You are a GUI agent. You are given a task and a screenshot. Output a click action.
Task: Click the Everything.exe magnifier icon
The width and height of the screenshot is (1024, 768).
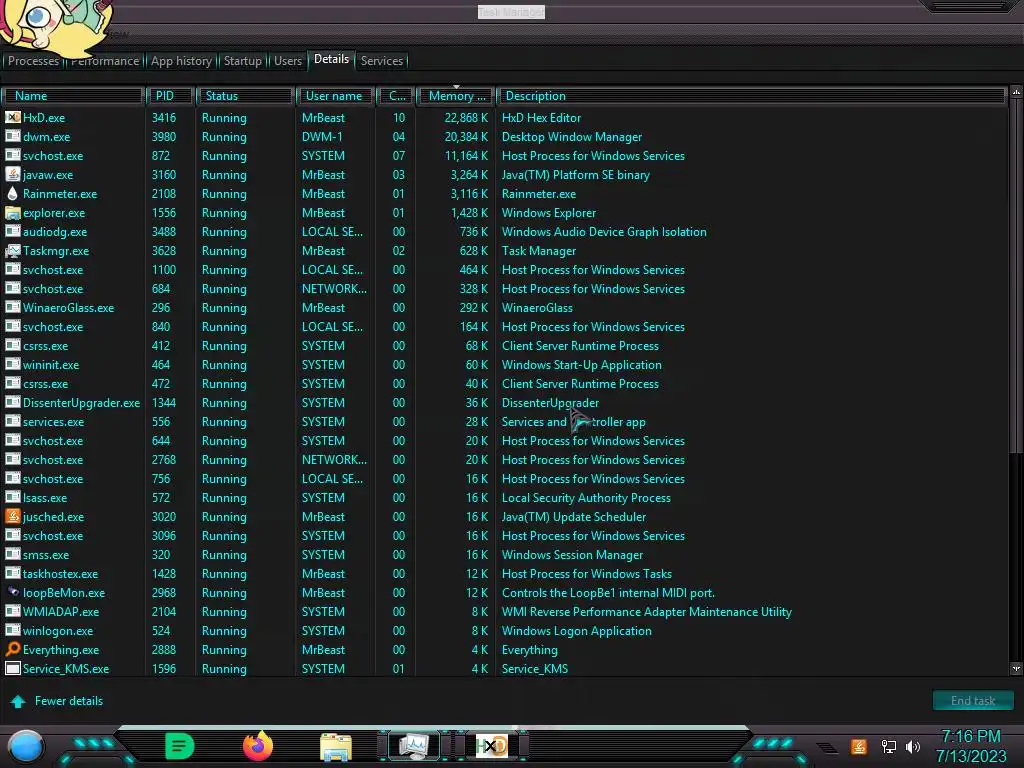click(12, 649)
